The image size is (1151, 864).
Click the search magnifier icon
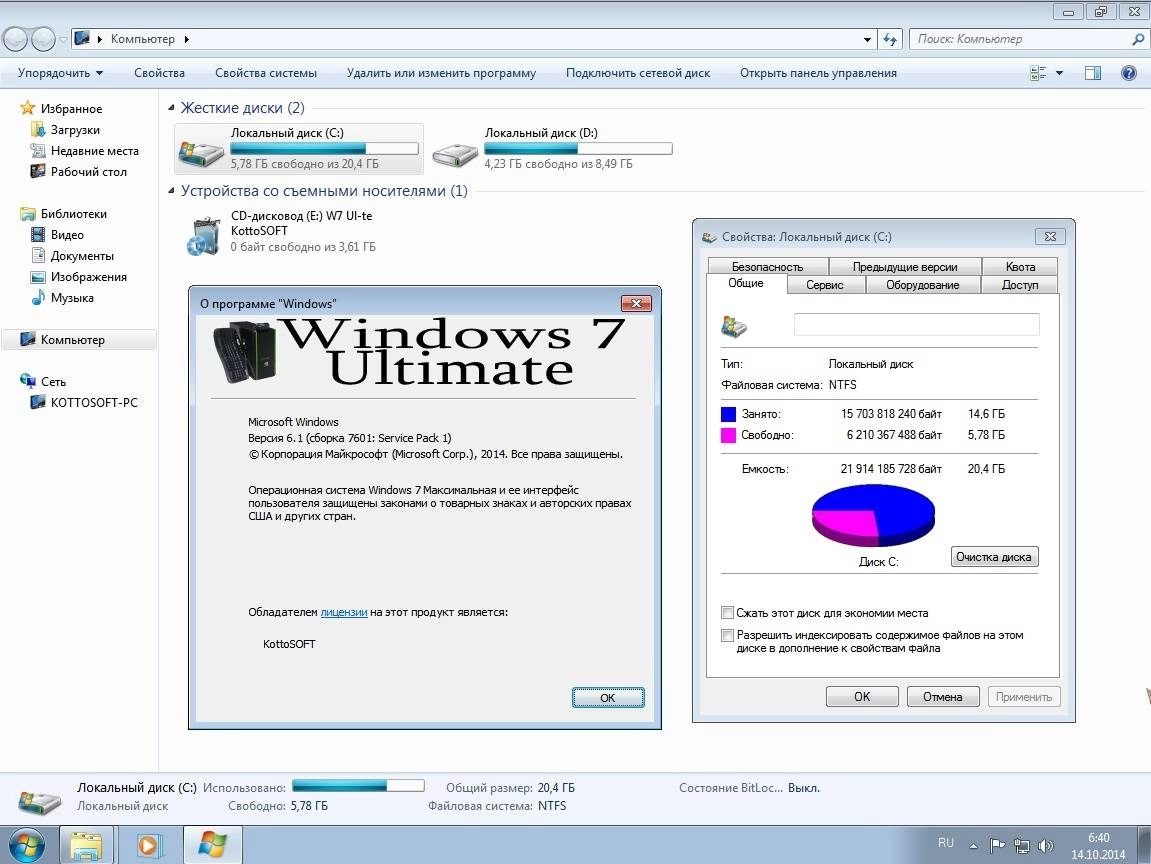(1138, 40)
